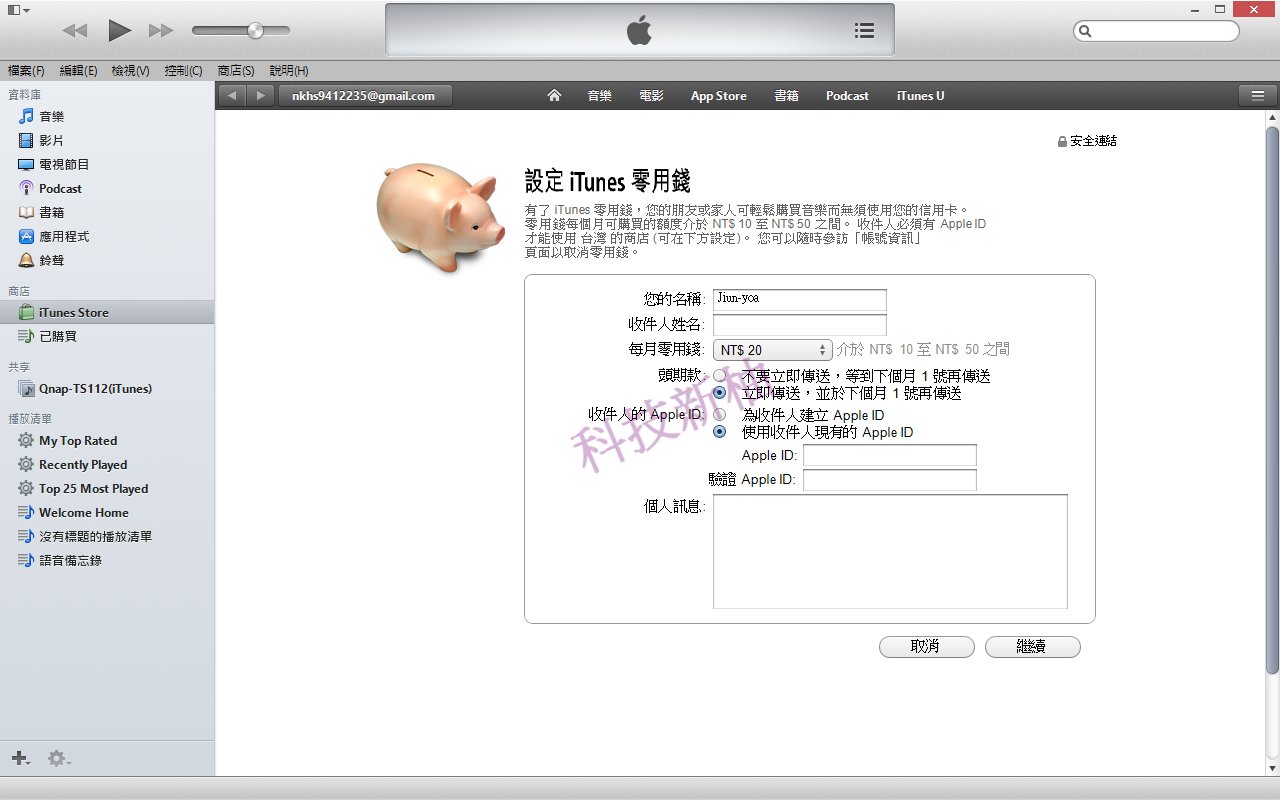Click the Play button
The height and width of the screenshot is (800, 1280).
pyautogui.click(x=120, y=30)
